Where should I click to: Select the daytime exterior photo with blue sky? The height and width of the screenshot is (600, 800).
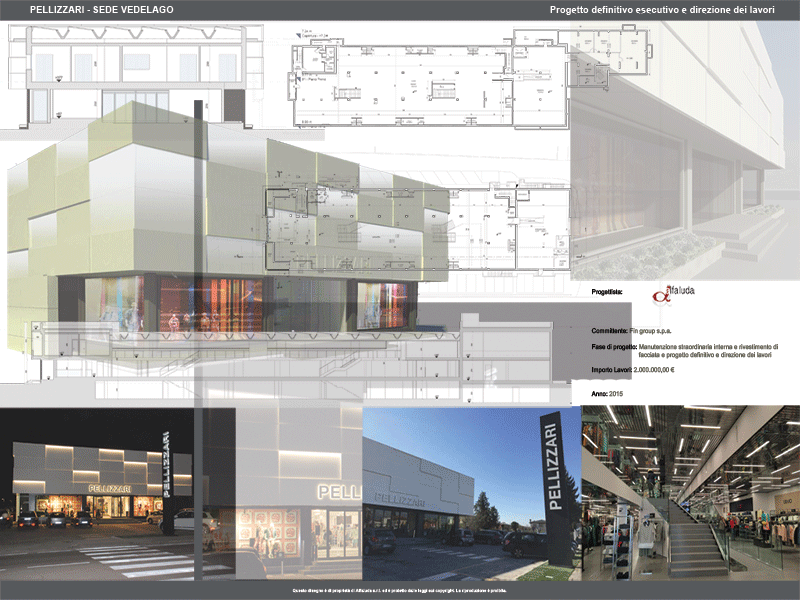tap(472, 494)
